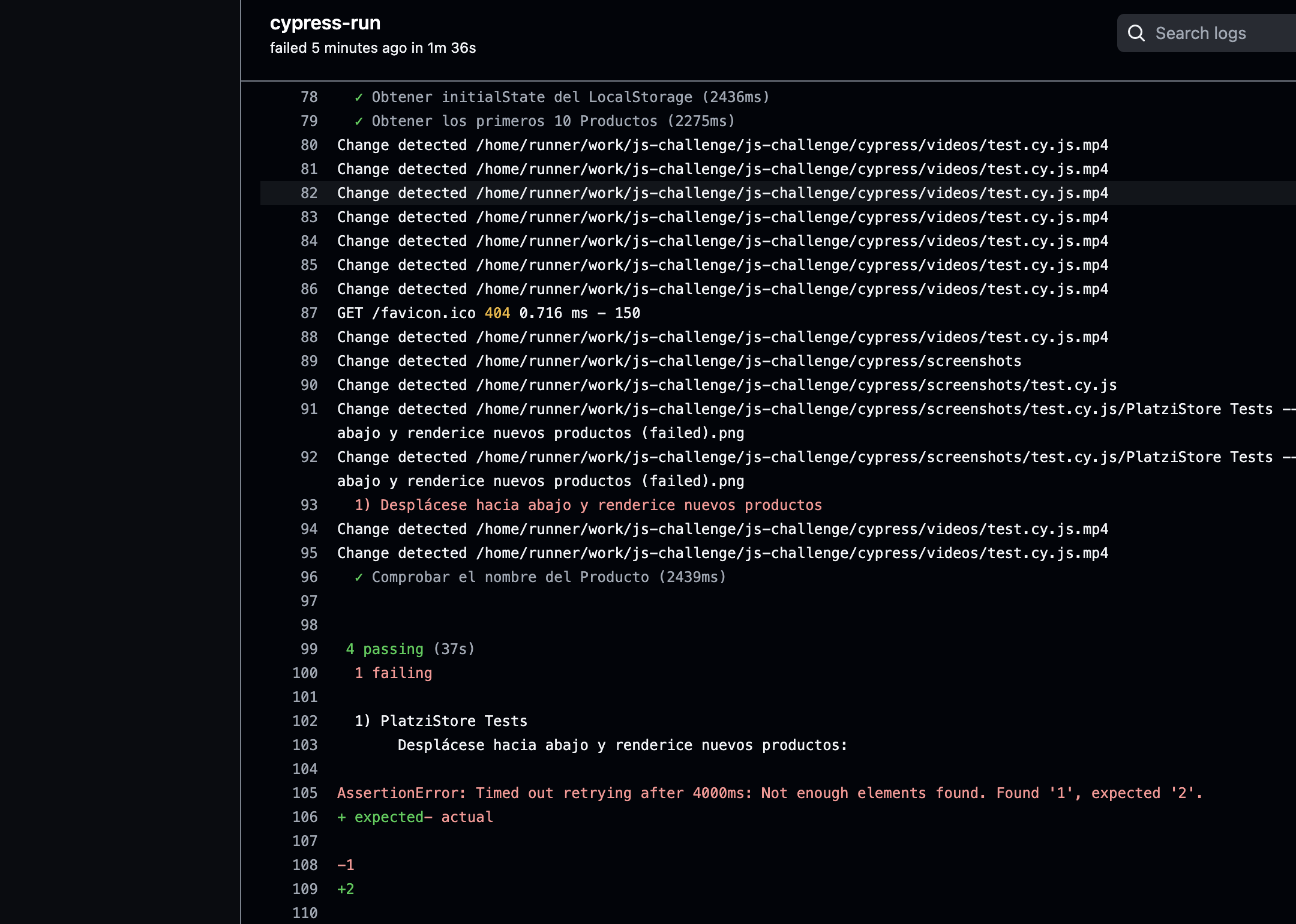The image size is (1296, 924).
Task: Select log line number 79
Action: pos(309,121)
